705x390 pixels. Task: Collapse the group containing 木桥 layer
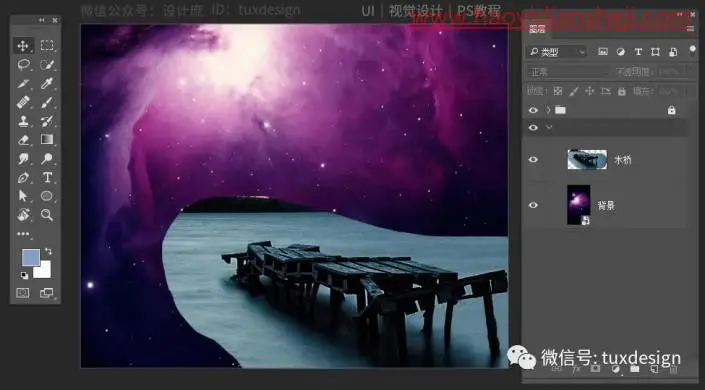549,128
